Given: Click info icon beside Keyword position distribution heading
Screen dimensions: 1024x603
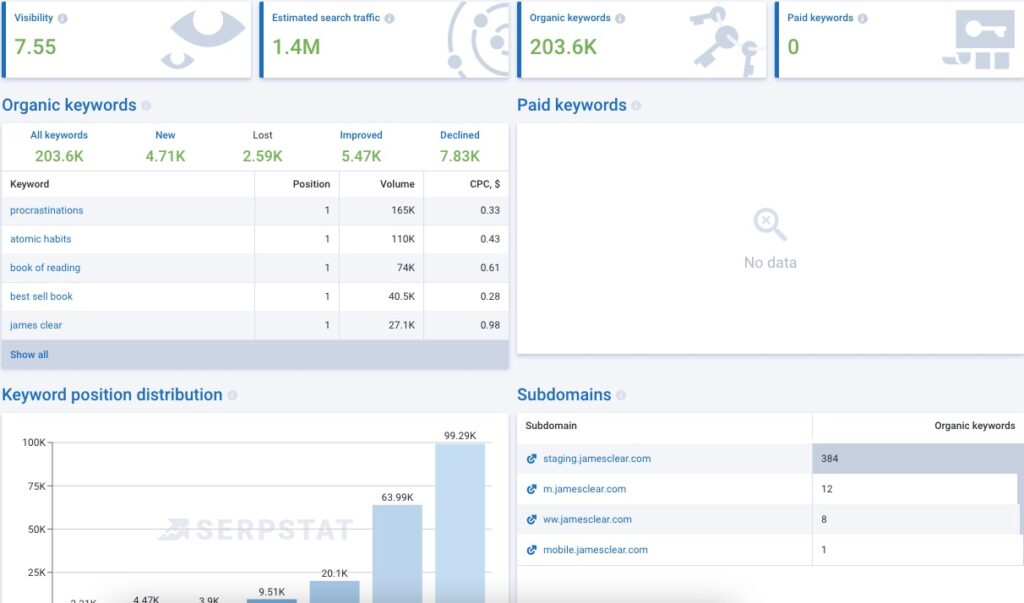Looking at the screenshot, I should 232,395.
